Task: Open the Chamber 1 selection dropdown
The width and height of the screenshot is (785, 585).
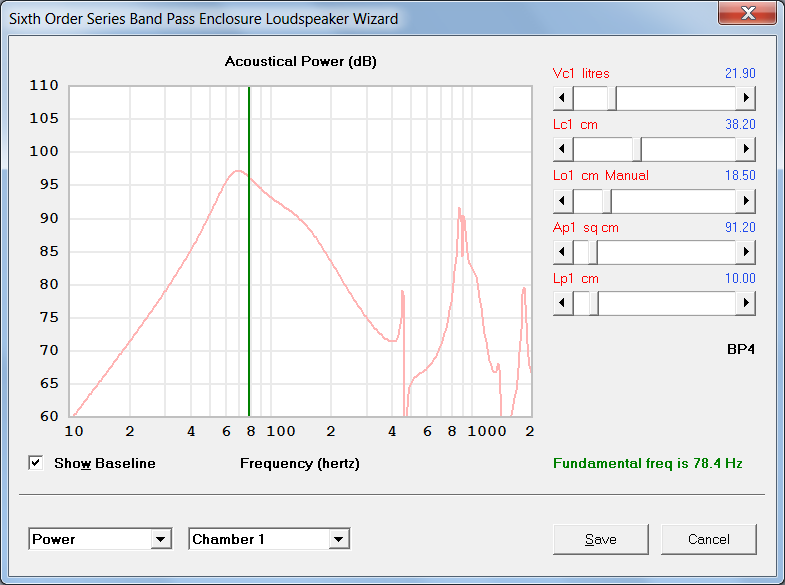Action: [x=339, y=539]
